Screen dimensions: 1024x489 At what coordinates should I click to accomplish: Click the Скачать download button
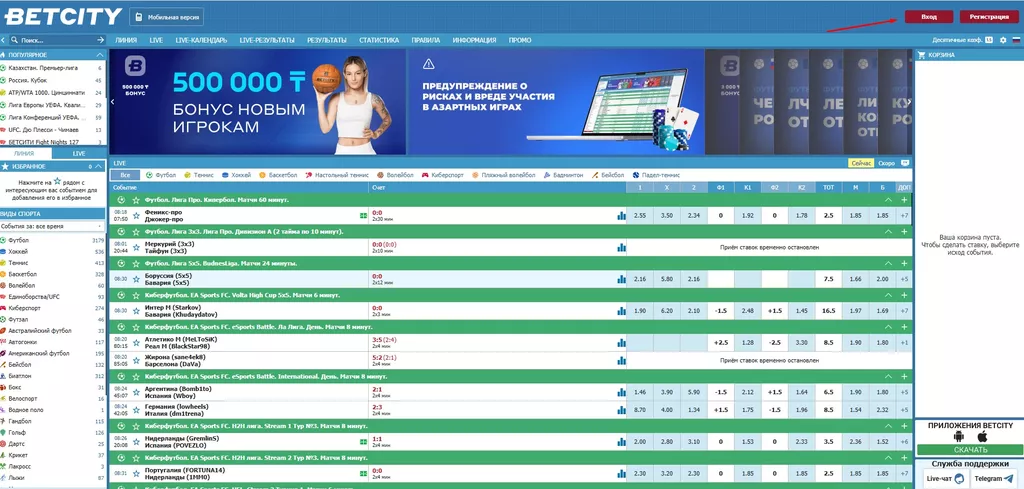(969, 450)
